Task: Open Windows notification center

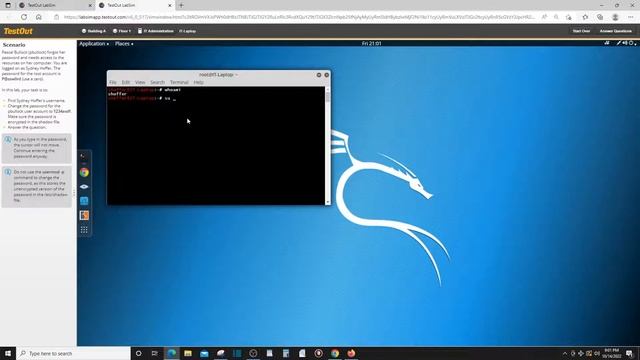Action: point(629,353)
